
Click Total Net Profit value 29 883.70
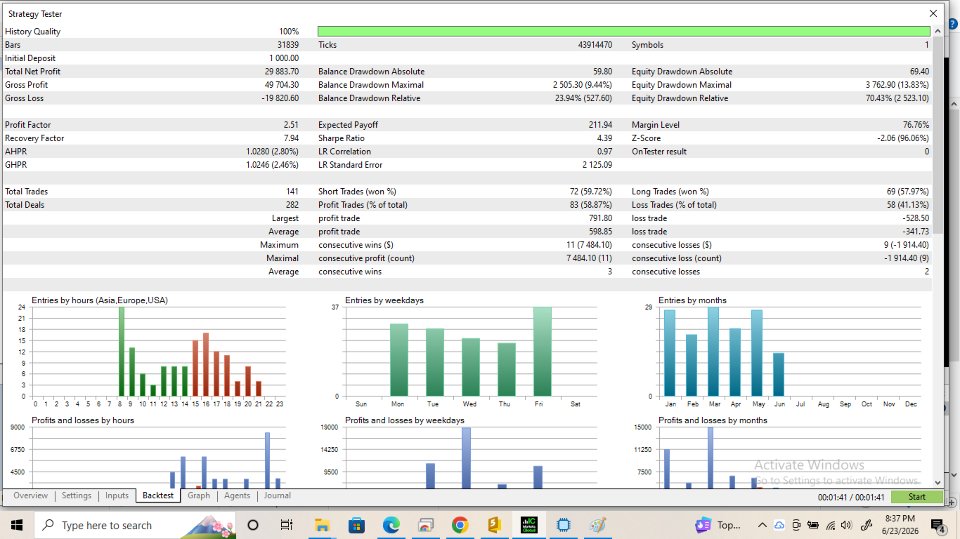[x=282, y=72]
